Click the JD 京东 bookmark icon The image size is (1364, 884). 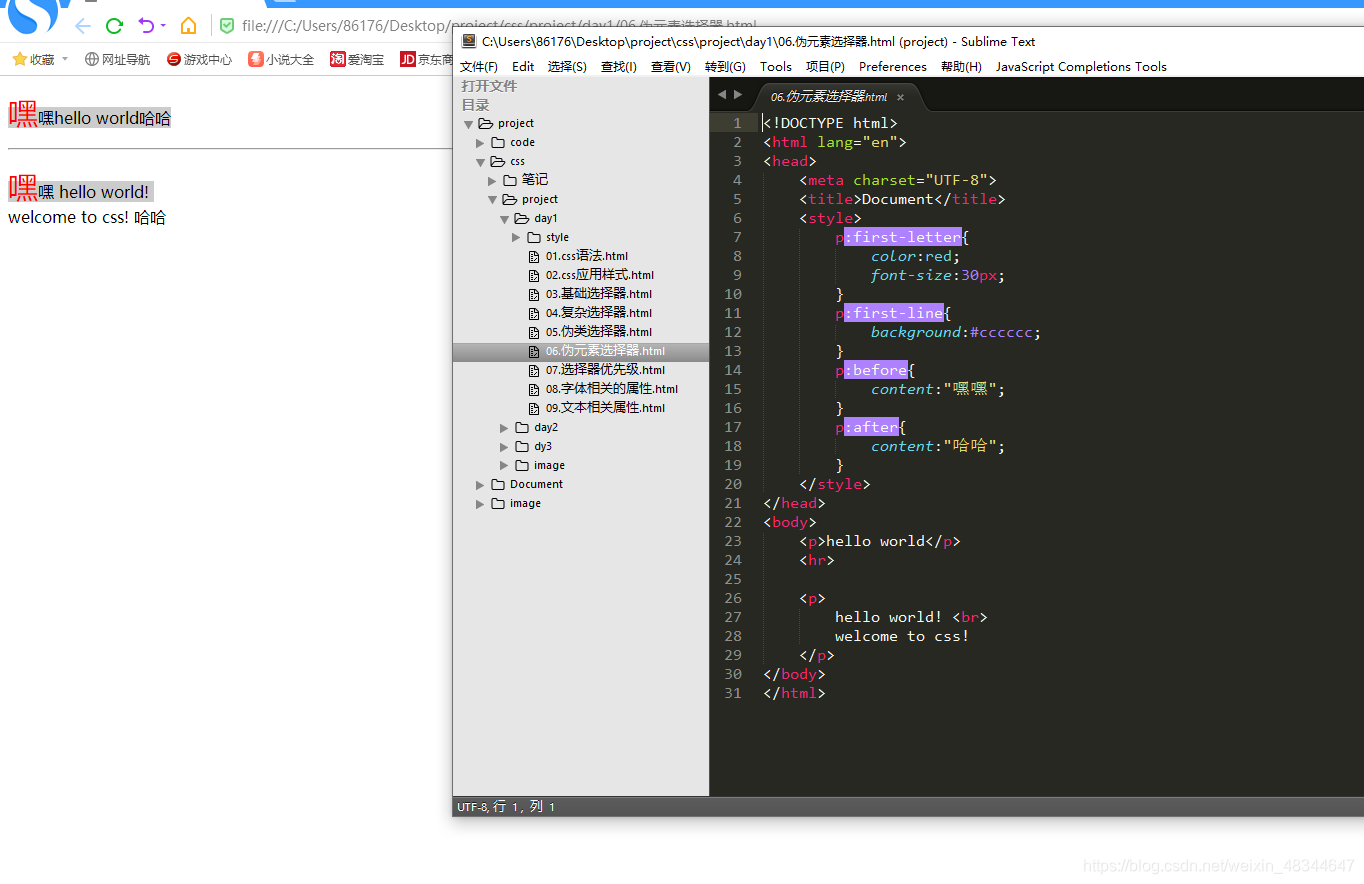coord(407,59)
